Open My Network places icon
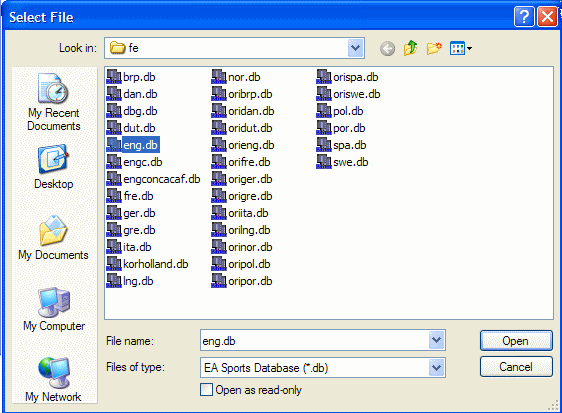The height and width of the screenshot is (413, 562). click(x=54, y=380)
